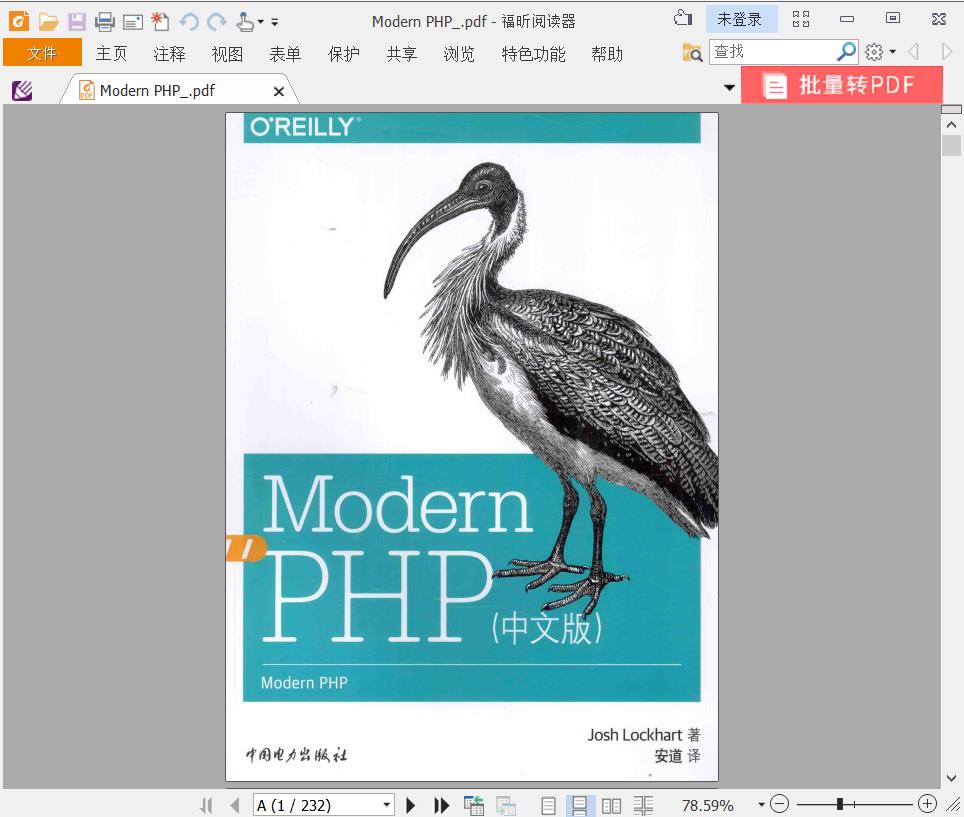
Task: Click the Foxit Reader app logo icon
Action: [x=18, y=22]
